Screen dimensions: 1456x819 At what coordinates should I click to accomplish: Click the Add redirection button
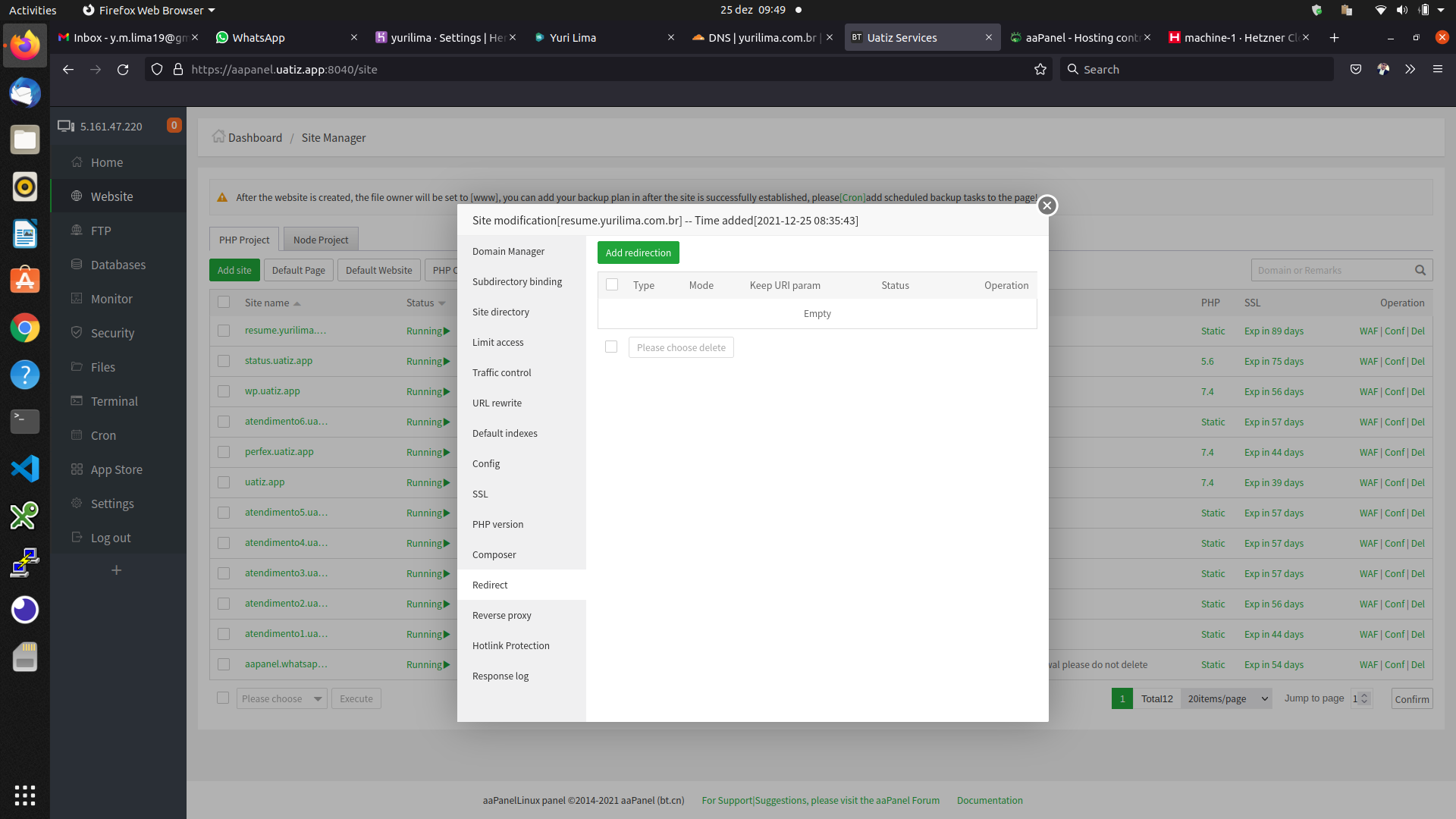pos(638,253)
